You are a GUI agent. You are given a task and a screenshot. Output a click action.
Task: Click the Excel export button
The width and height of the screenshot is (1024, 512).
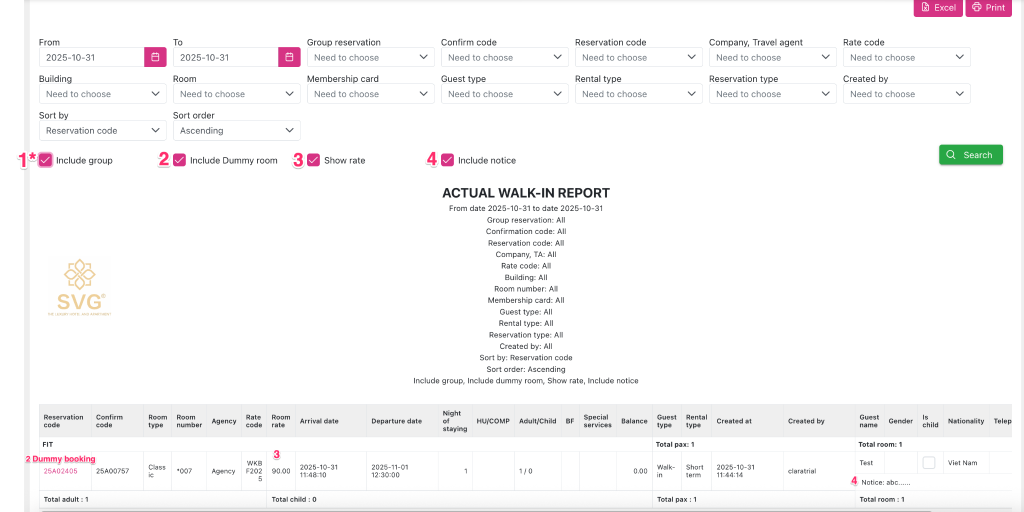tap(937, 7)
